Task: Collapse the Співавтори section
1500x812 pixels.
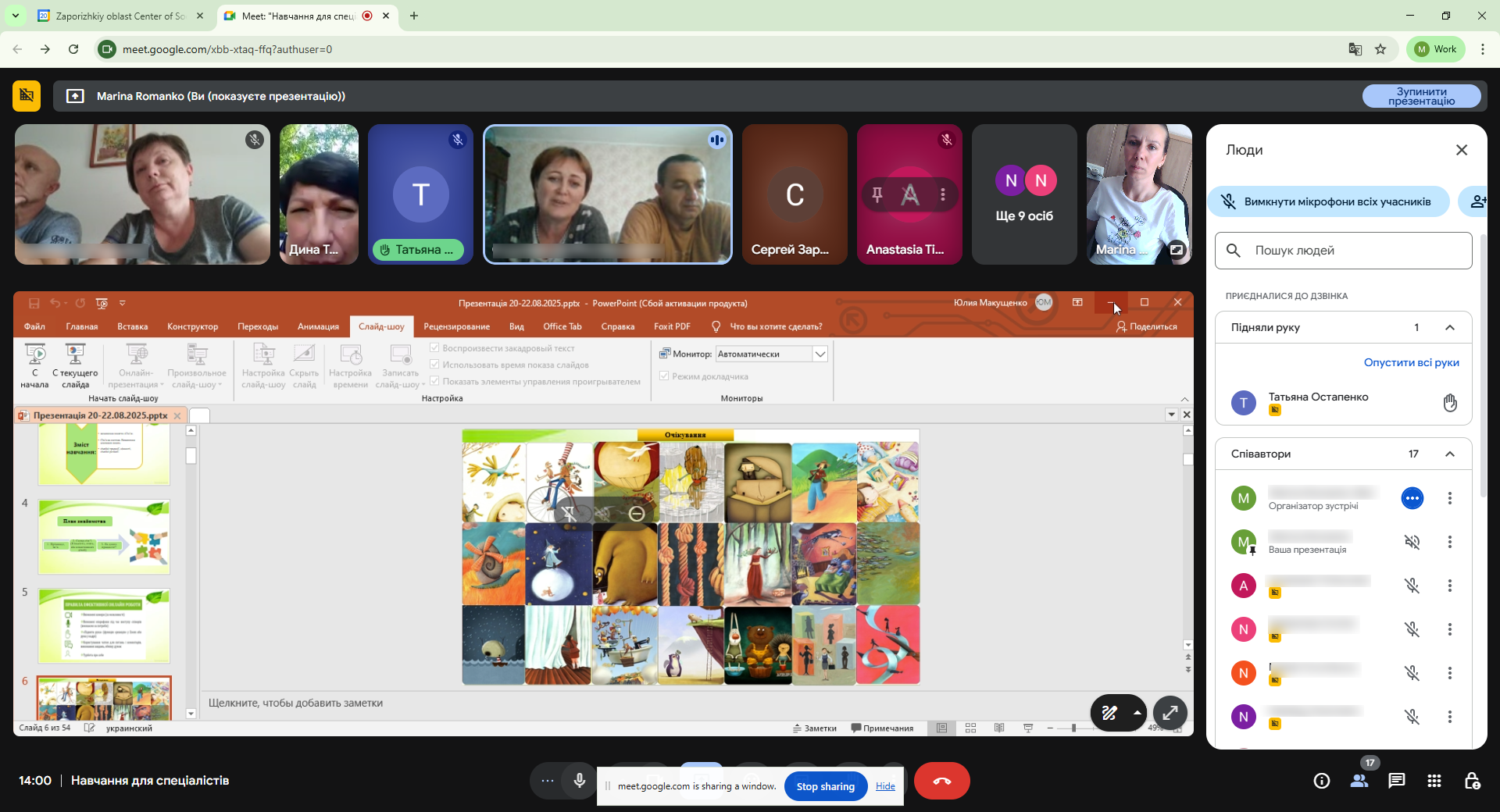Action: click(x=1450, y=454)
